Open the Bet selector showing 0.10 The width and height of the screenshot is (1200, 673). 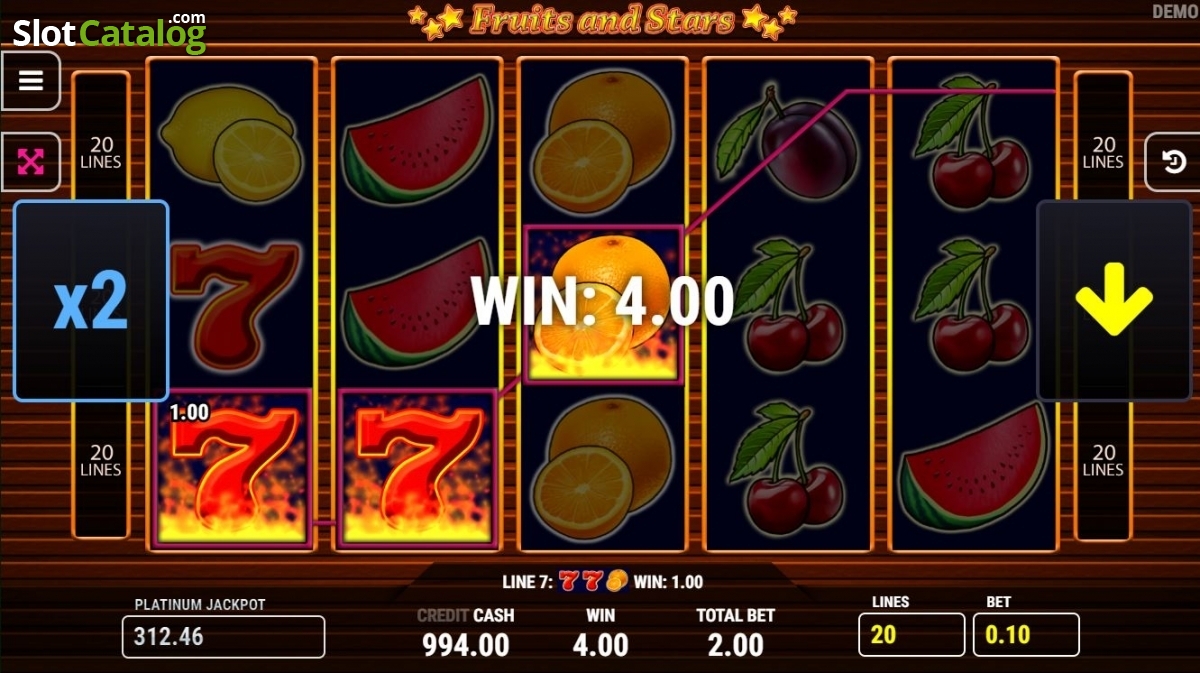tap(1026, 635)
